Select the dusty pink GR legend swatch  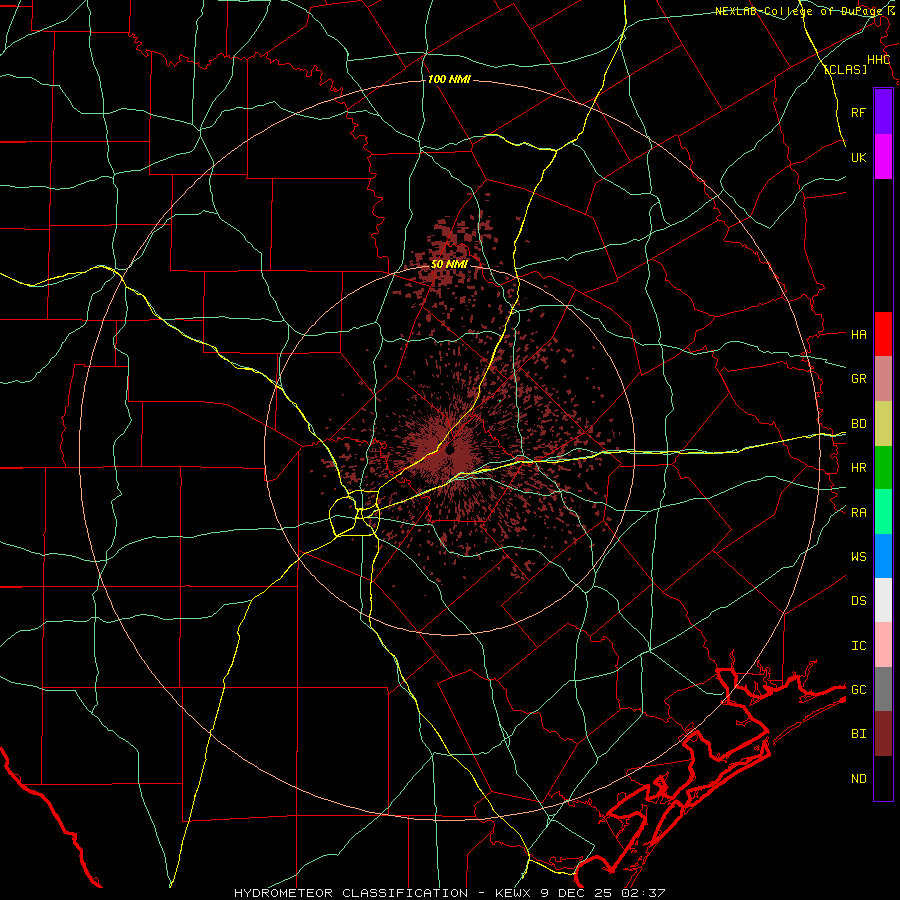[883, 379]
